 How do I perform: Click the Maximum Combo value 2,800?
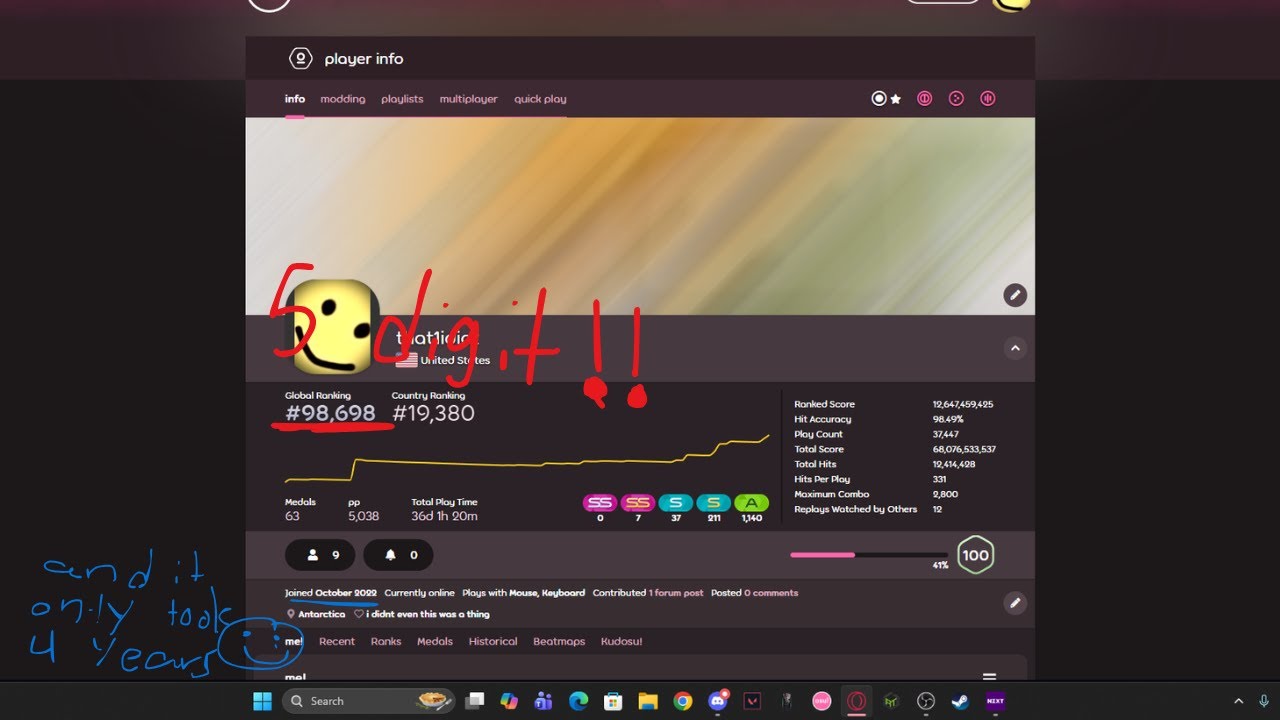945,494
